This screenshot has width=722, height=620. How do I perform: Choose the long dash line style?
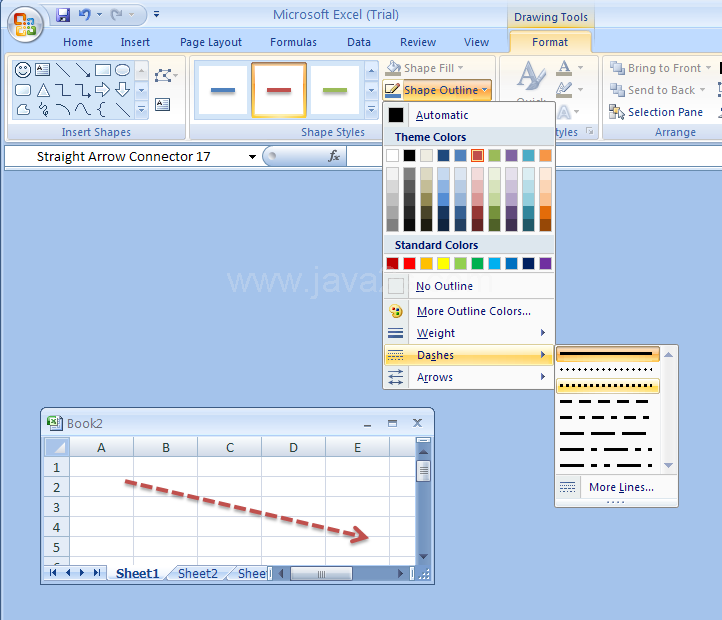[x=607, y=433]
